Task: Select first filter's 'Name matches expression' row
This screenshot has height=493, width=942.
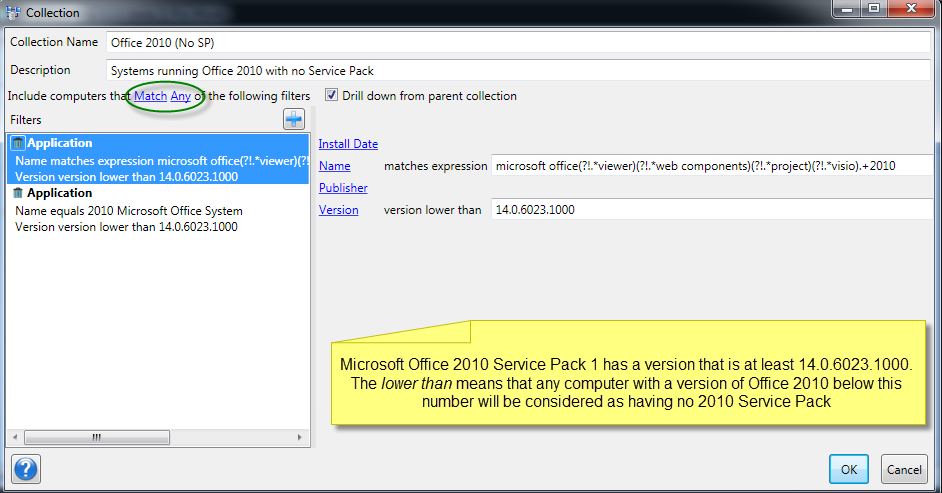Action: pyautogui.click(x=161, y=161)
